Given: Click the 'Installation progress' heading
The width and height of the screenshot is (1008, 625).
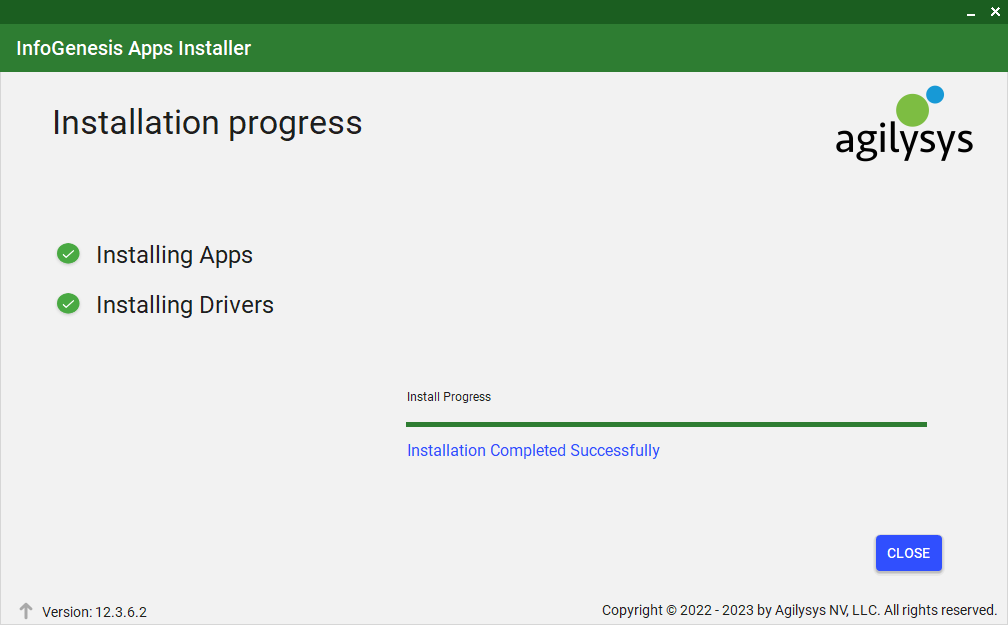Looking at the screenshot, I should [207, 123].
